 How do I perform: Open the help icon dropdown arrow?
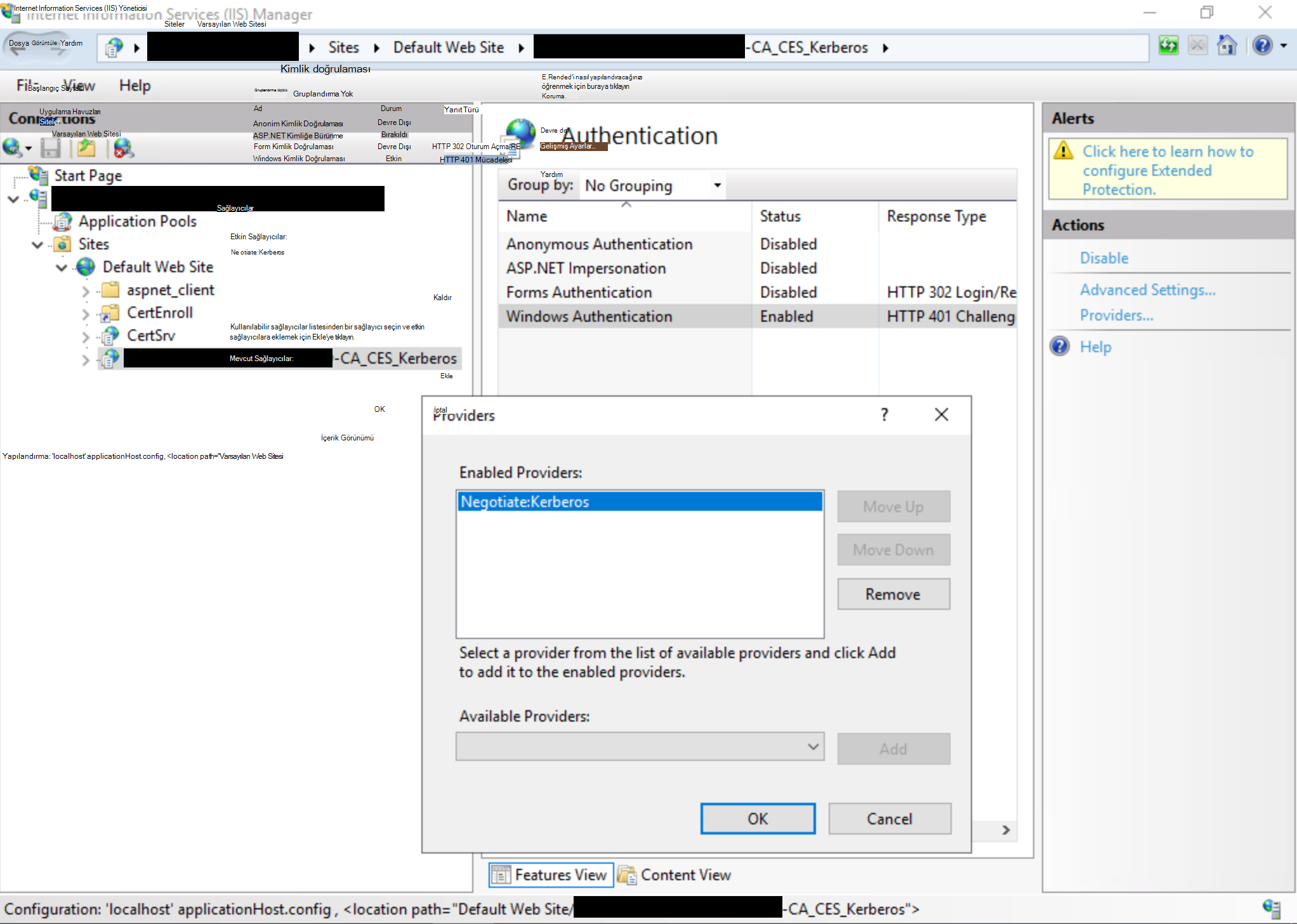1284,46
